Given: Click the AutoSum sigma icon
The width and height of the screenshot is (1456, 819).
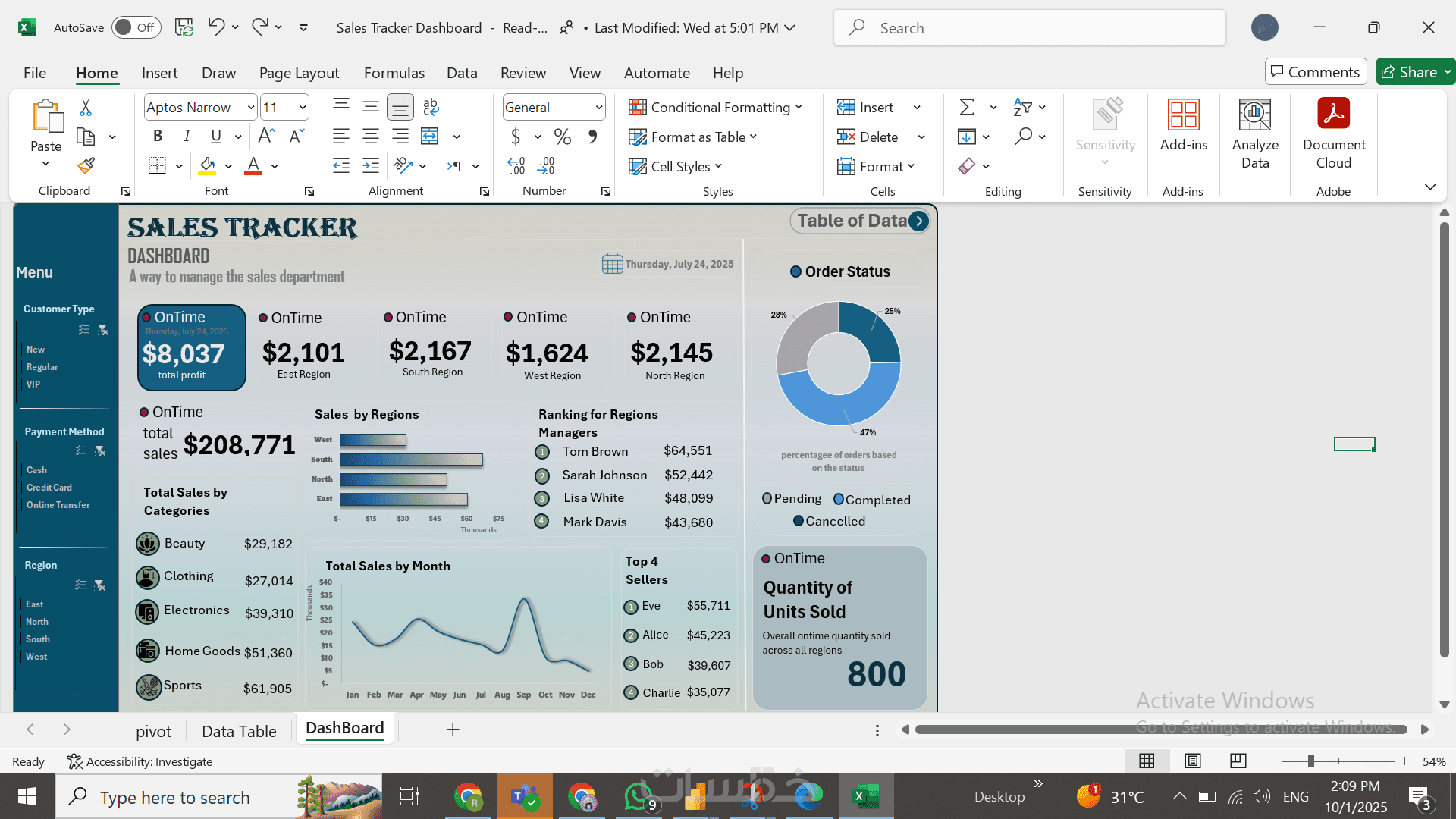Looking at the screenshot, I should (967, 107).
